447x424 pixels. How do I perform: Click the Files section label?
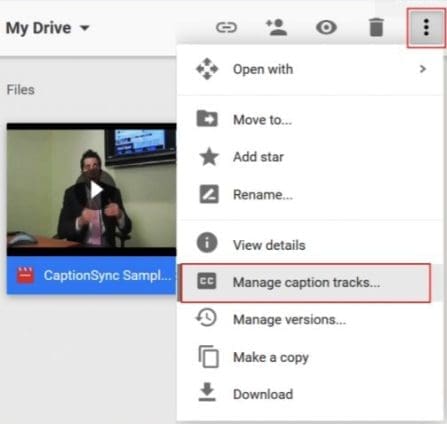coord(21,90)
